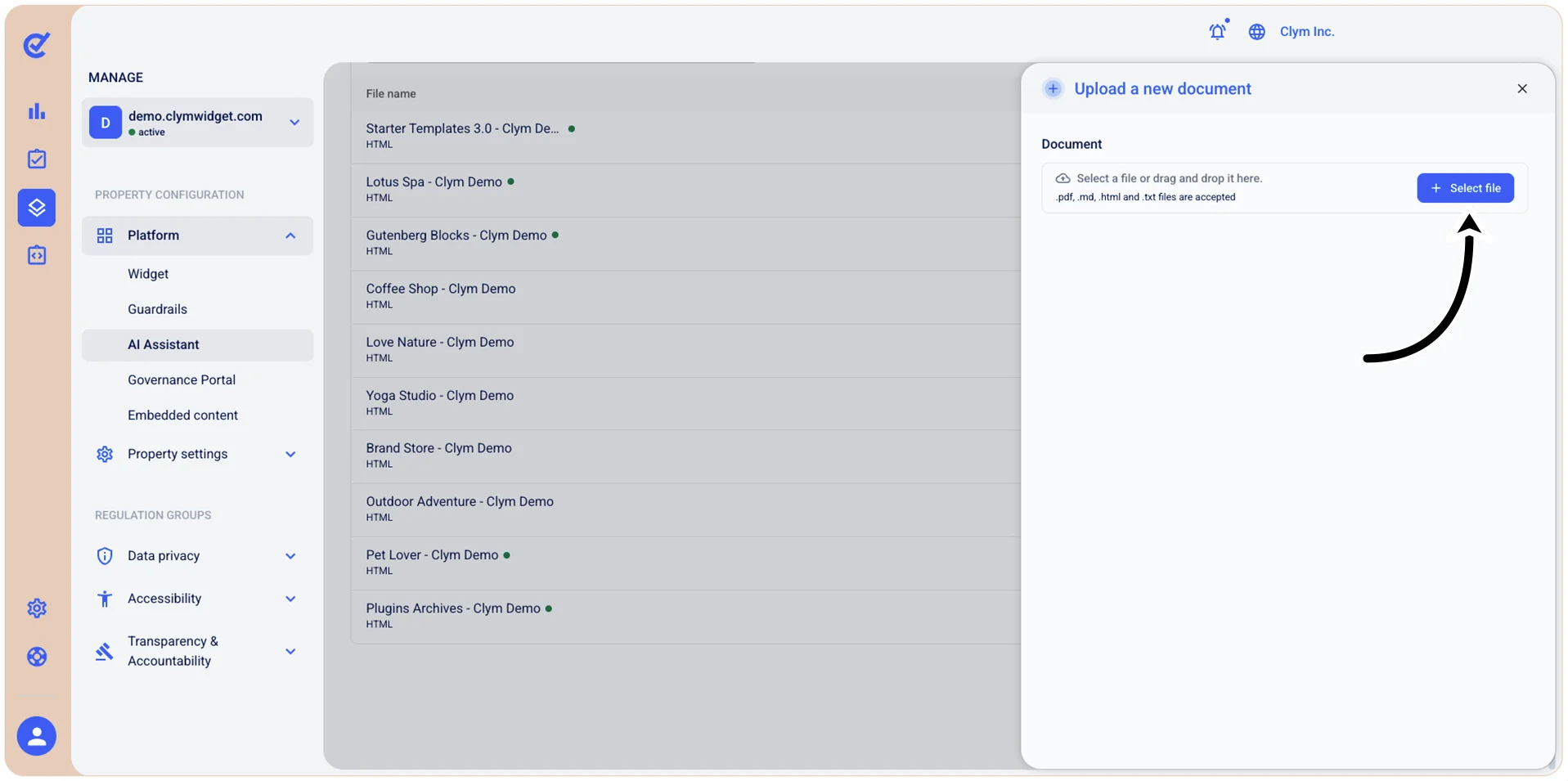Open the checklist tasks sidebar icon

click(37, 159)
